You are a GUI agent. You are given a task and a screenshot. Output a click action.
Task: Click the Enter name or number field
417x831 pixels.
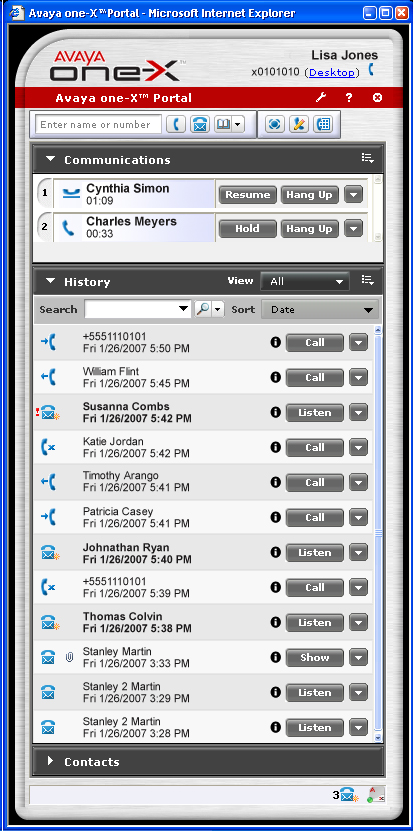pos(99,125)
